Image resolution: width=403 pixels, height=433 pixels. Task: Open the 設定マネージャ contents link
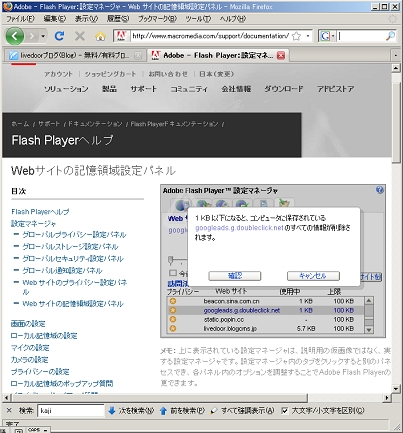(x=33, y=224)
